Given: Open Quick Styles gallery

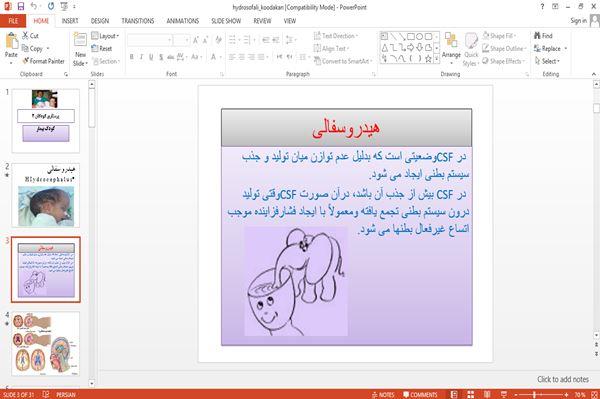Looking at the screenshot, I should point(471,50).
